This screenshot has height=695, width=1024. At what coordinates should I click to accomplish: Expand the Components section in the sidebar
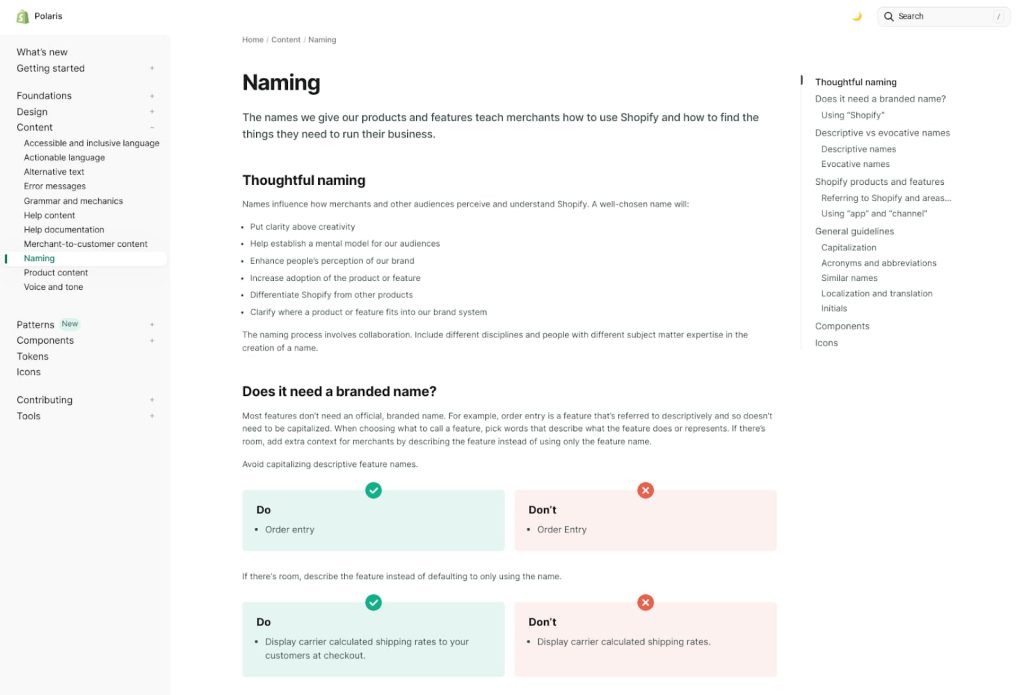coord(151,340)
